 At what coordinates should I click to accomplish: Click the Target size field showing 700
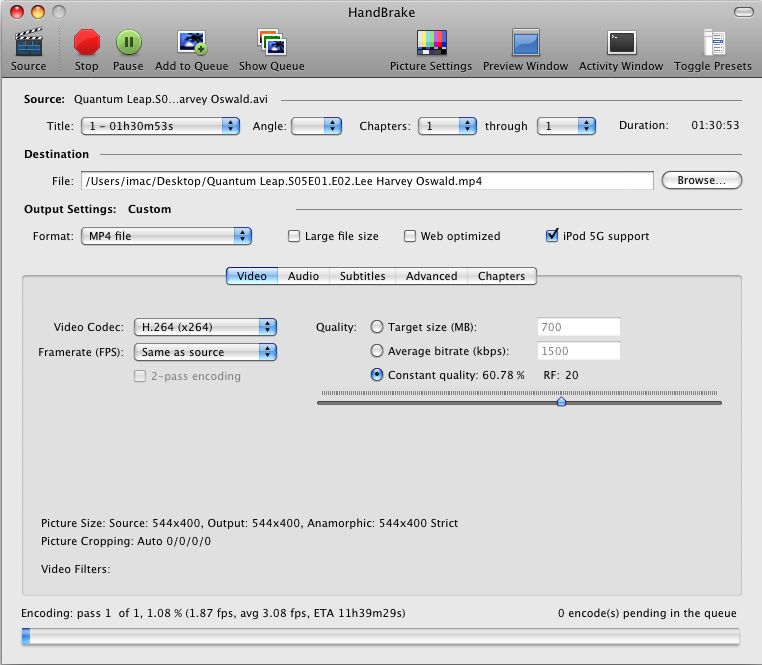pos(579,327)
